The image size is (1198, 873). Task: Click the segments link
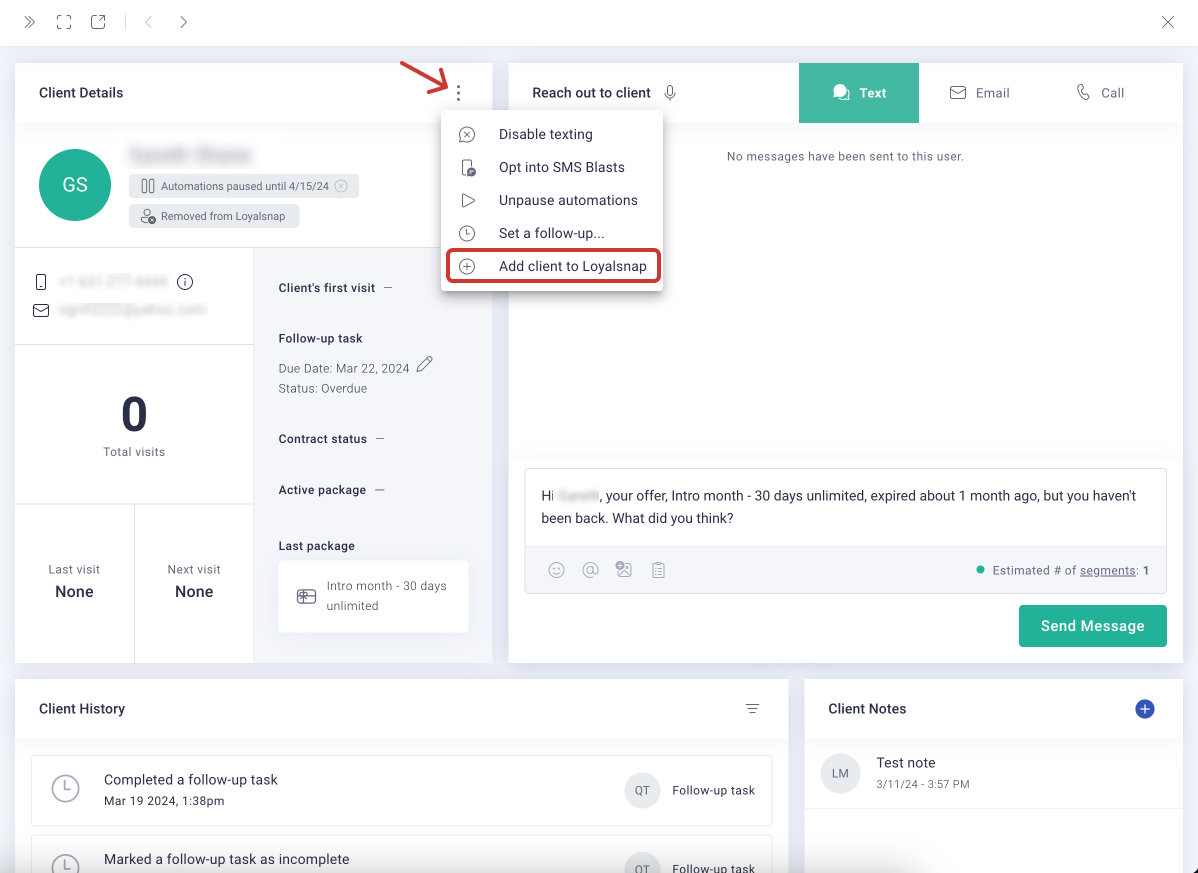tap(1107, 570)
